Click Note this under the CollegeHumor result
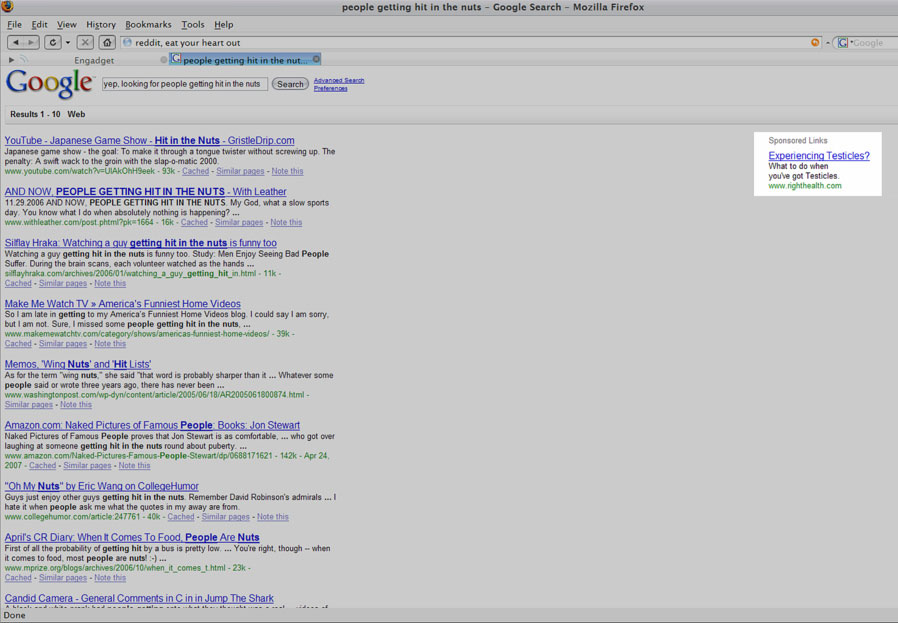Screen dimensions: 898x623 tap(273, 516)
